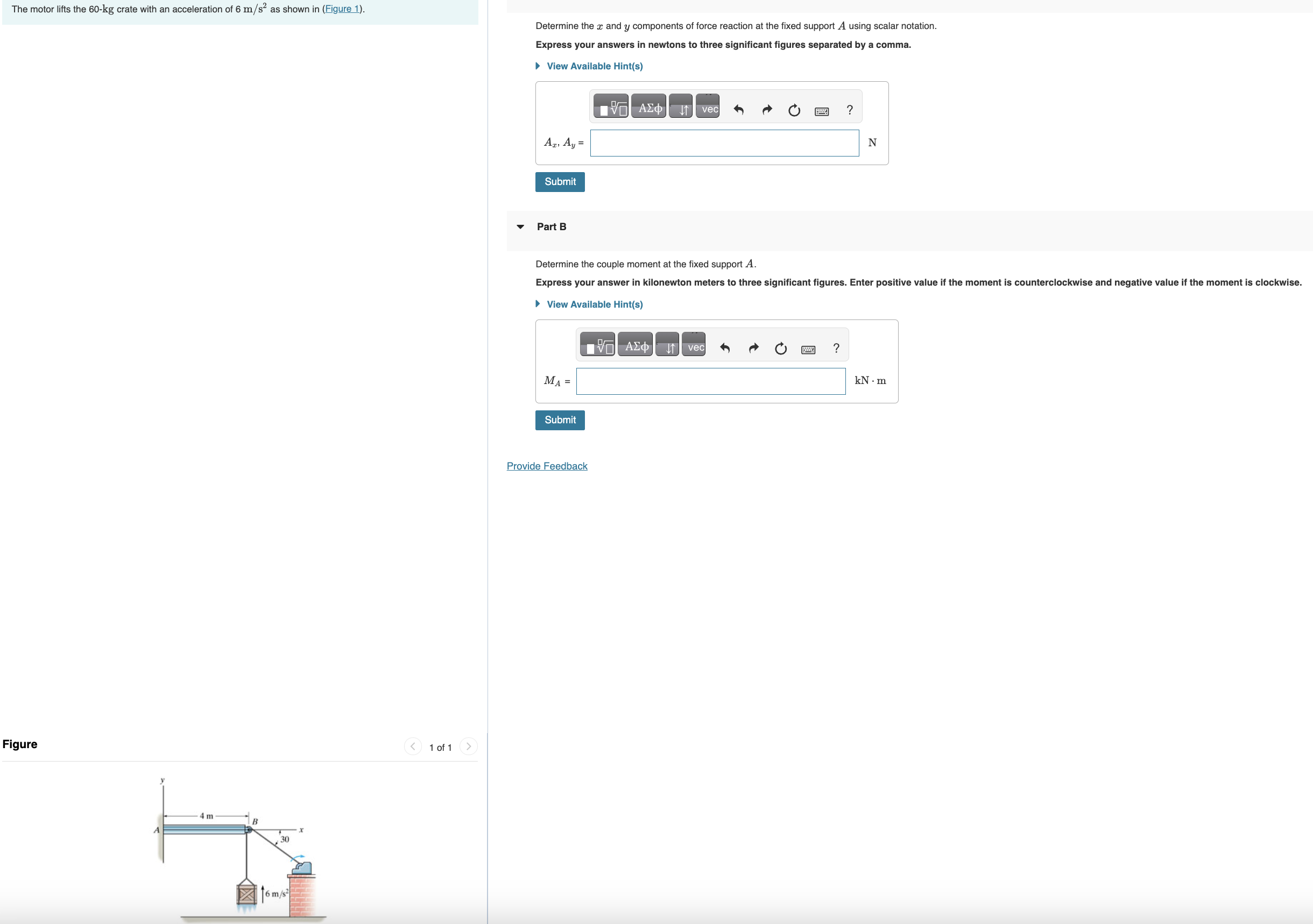Image resolution: width=1313 pixels, height=924 pixels.
Task: Click the subscript/superscript arrows button in Part B toolbar
Action: tap(667, 346)
